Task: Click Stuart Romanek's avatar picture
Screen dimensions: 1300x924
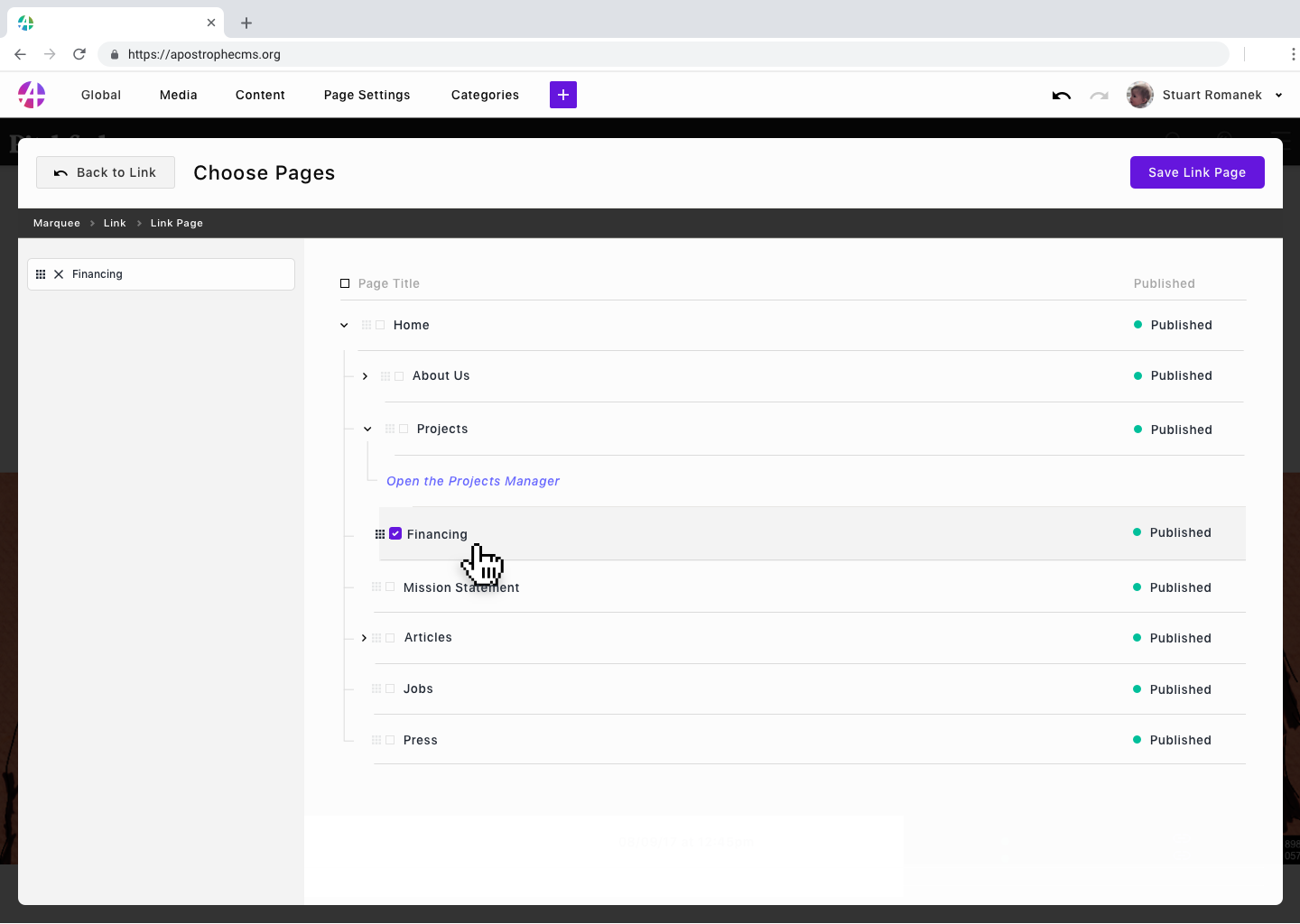Action: [1139, 95]
